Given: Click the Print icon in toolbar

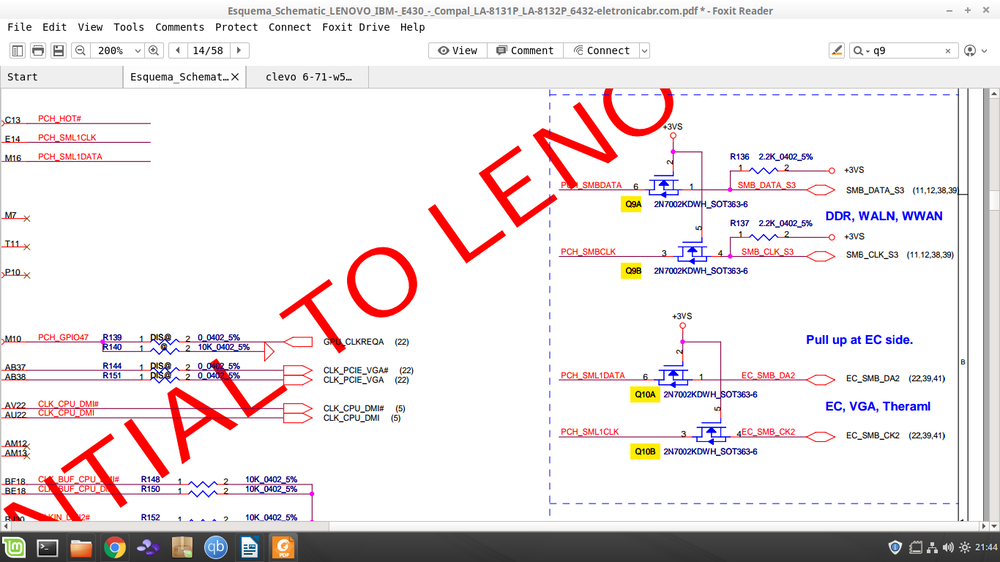Looking at the screenshot, I should click(38, 50).
